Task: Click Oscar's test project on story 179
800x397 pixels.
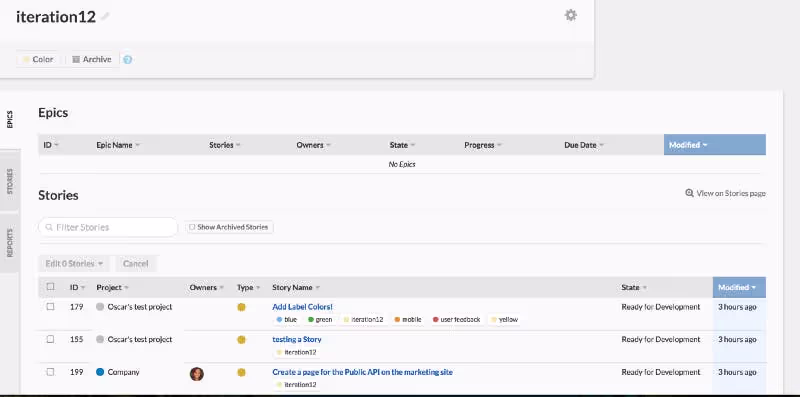Action: (140, 307)
